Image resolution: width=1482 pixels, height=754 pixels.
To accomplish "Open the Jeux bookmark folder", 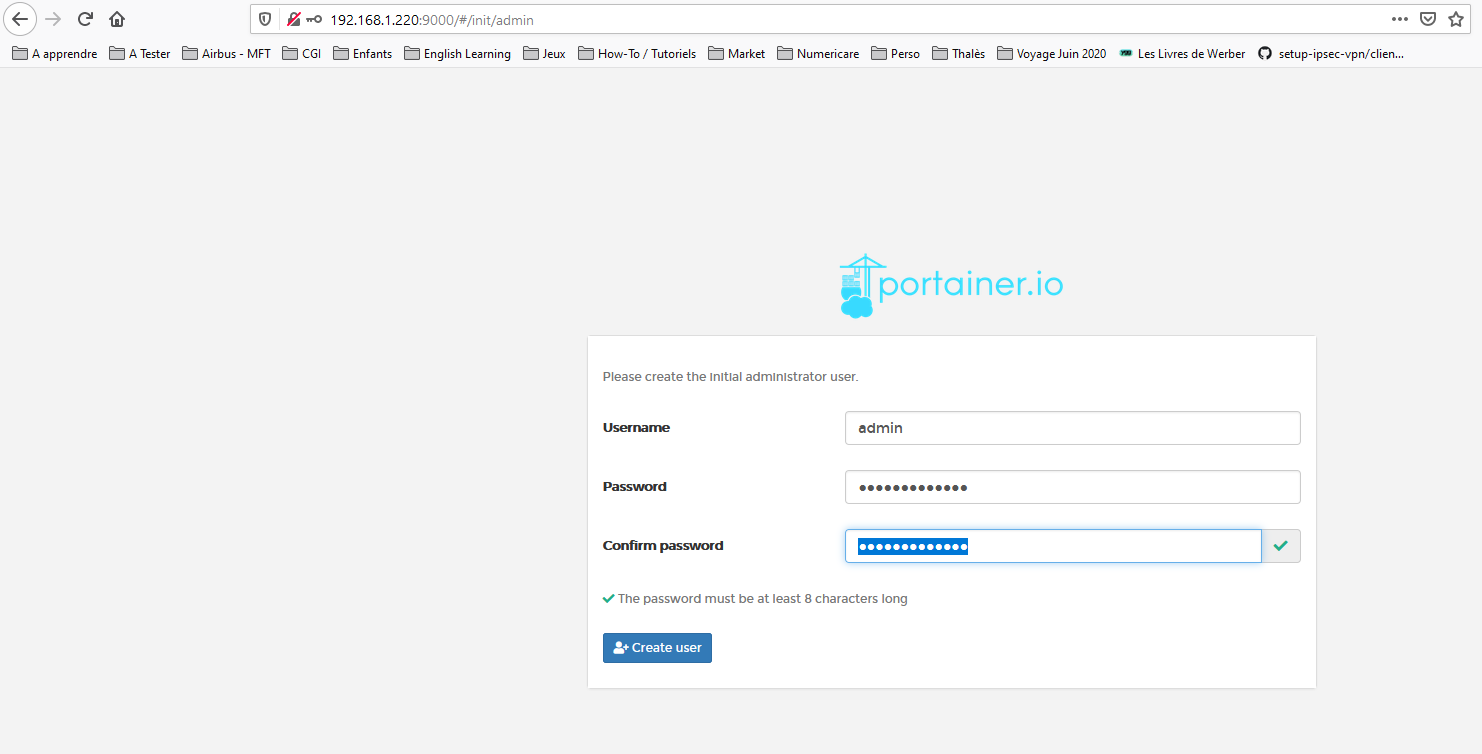I will (x=545, y=54).
